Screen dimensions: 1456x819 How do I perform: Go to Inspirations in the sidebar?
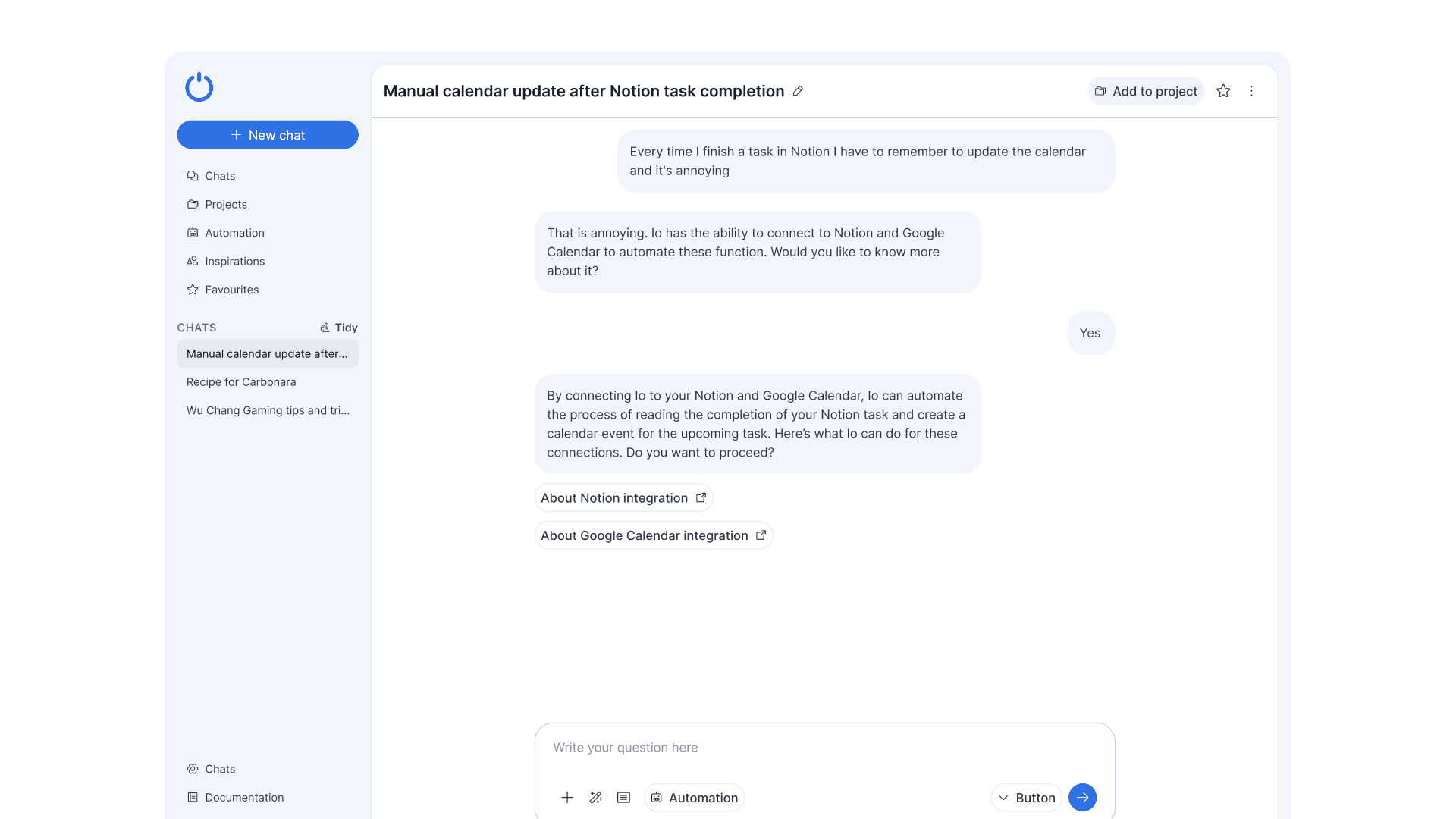tap(234, 261)
